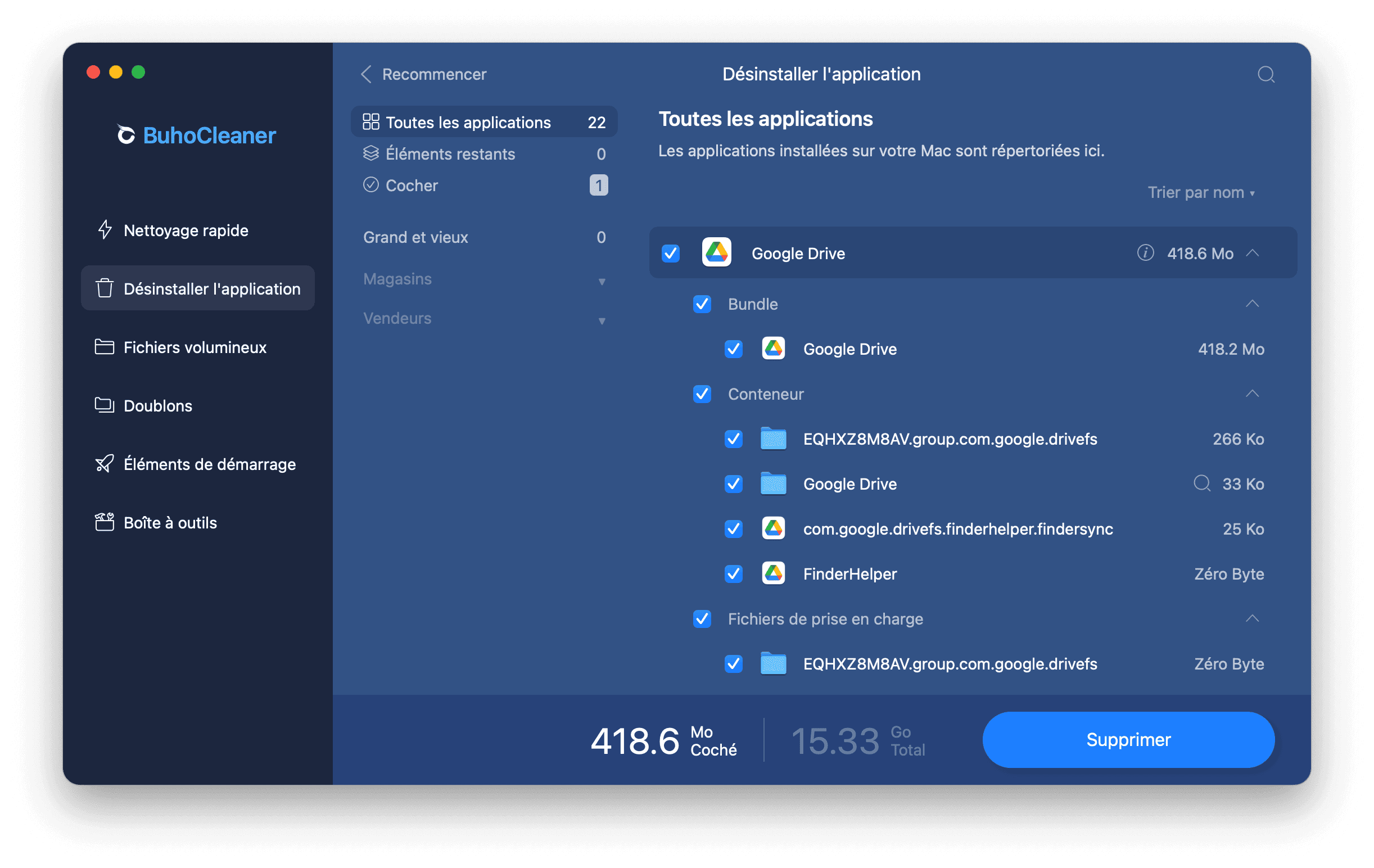Image resolution: width=1374 pixels, height=868 pixels.
Task: Click the layers icon of Éléments restants
Action: [371, 153]
